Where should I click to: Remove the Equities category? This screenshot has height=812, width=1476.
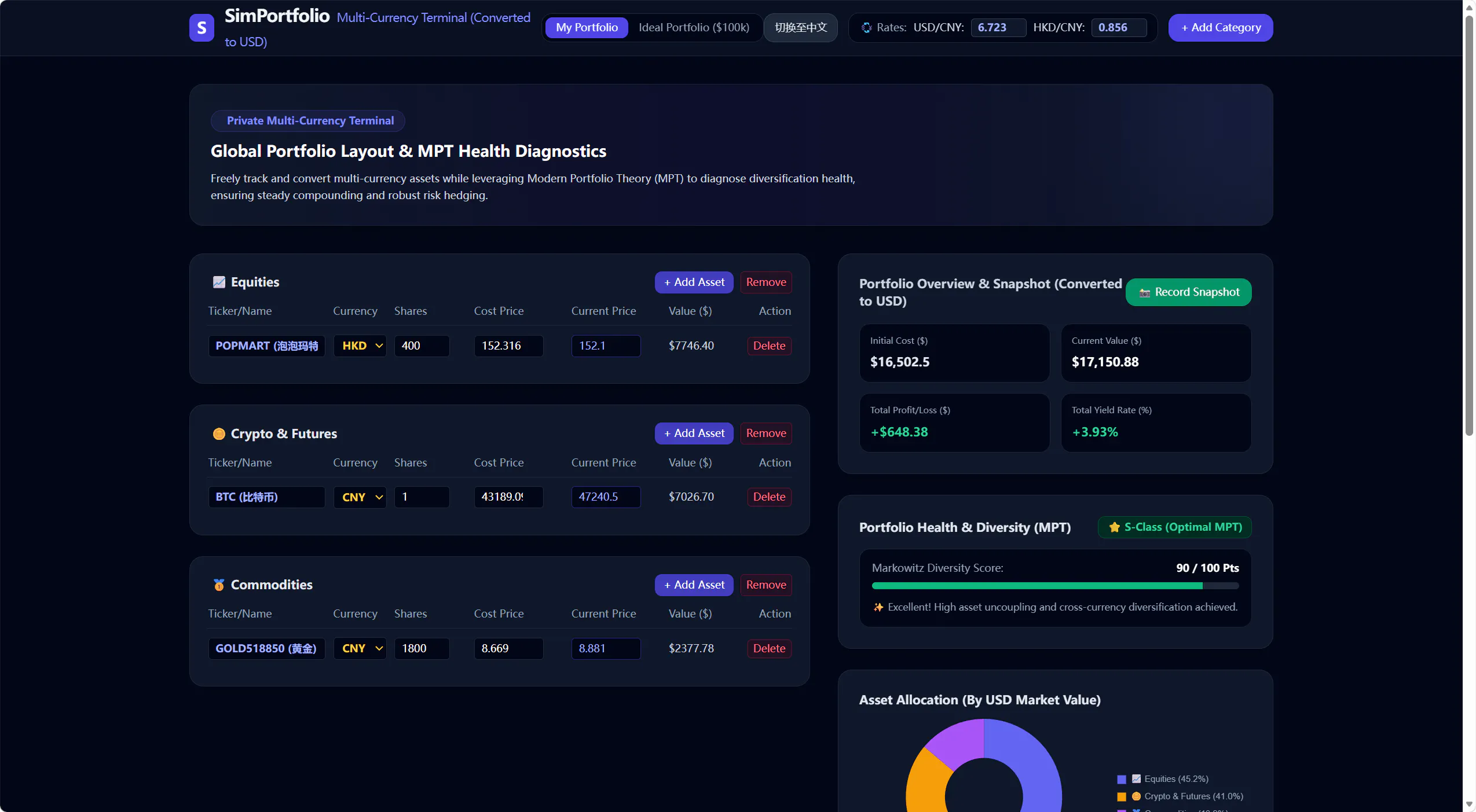pyautogui.click(x=766, y=282)
